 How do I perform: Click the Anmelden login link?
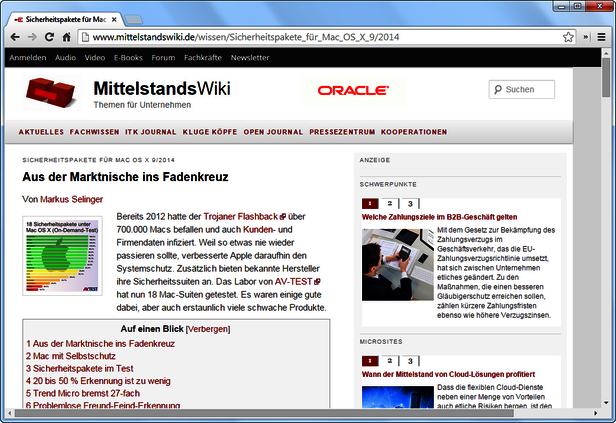pyautogui.click(x=27, y=58)
